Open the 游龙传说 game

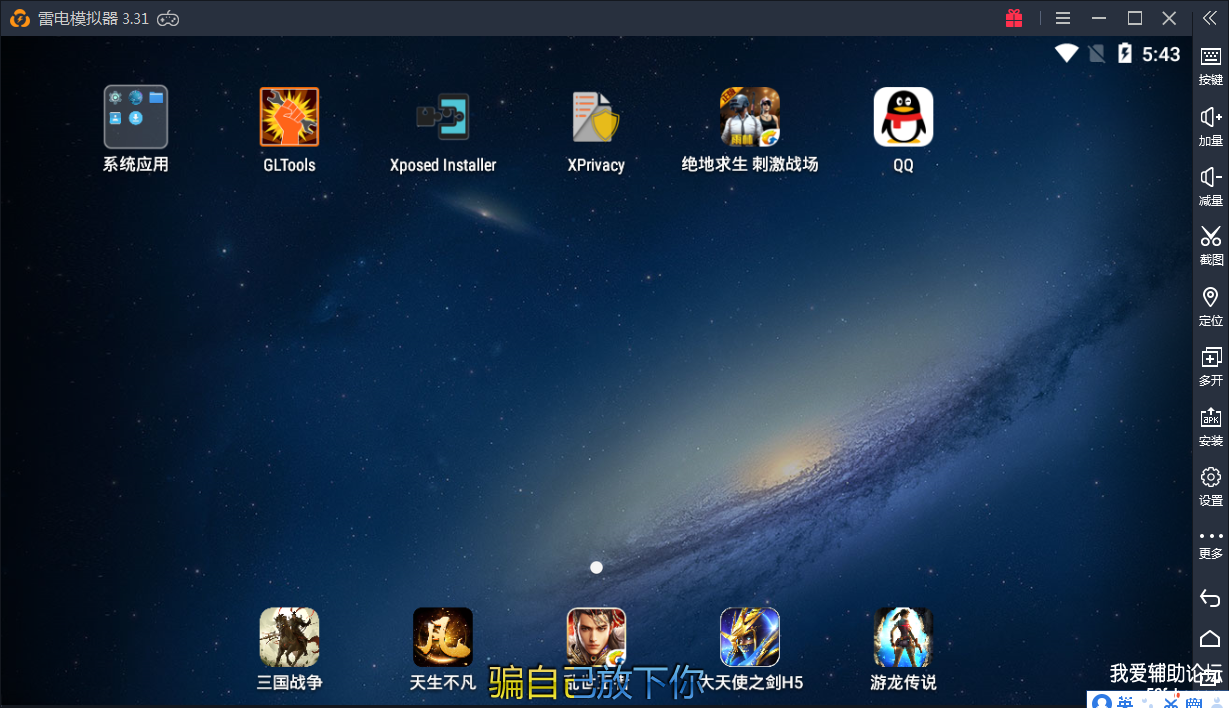click(903, 637)
